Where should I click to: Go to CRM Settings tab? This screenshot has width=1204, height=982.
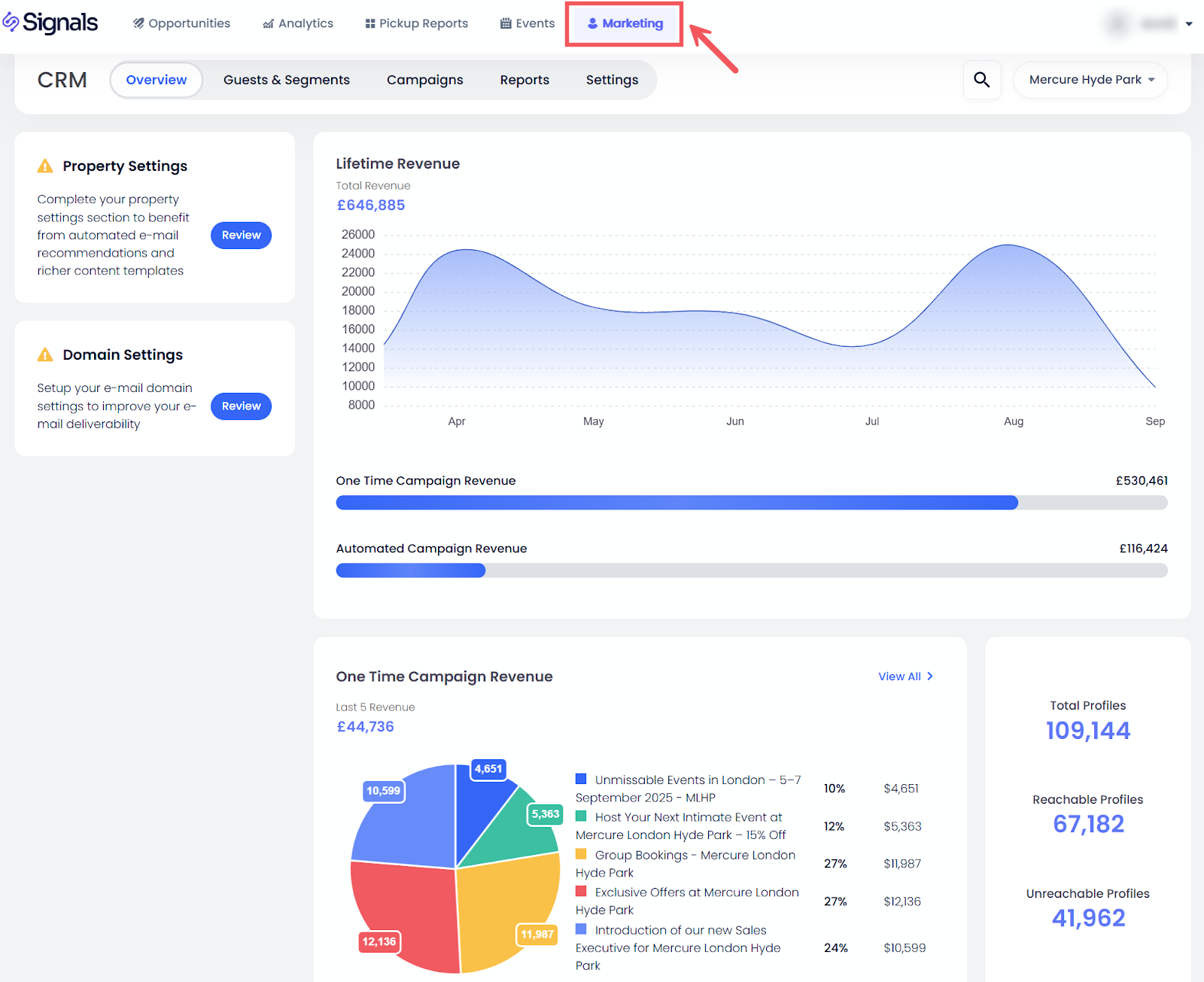pyautogui.click(x=612, y=80)
